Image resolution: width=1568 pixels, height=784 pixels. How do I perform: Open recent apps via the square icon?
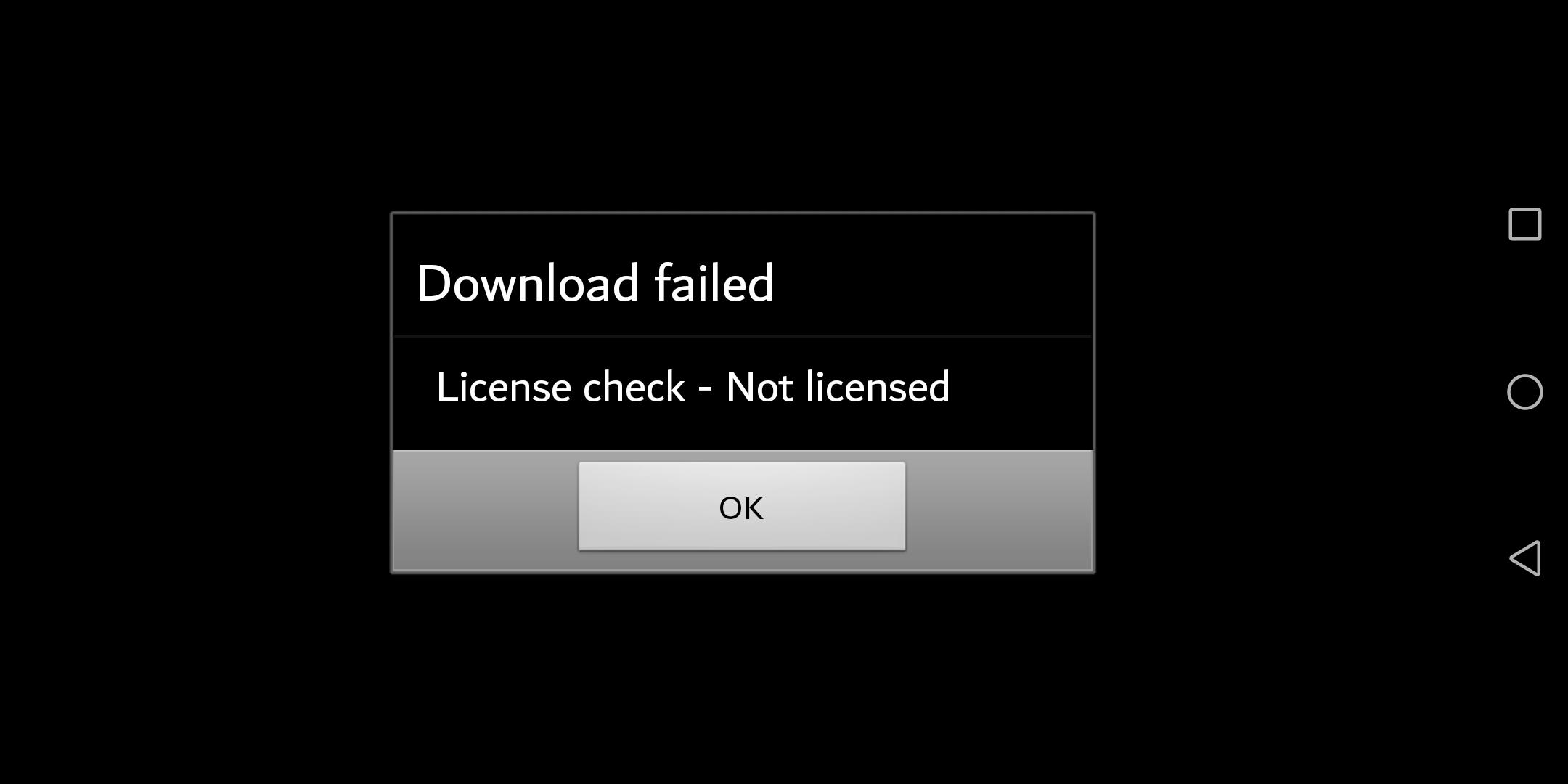pyautogui.click(x=1524, y=224)
